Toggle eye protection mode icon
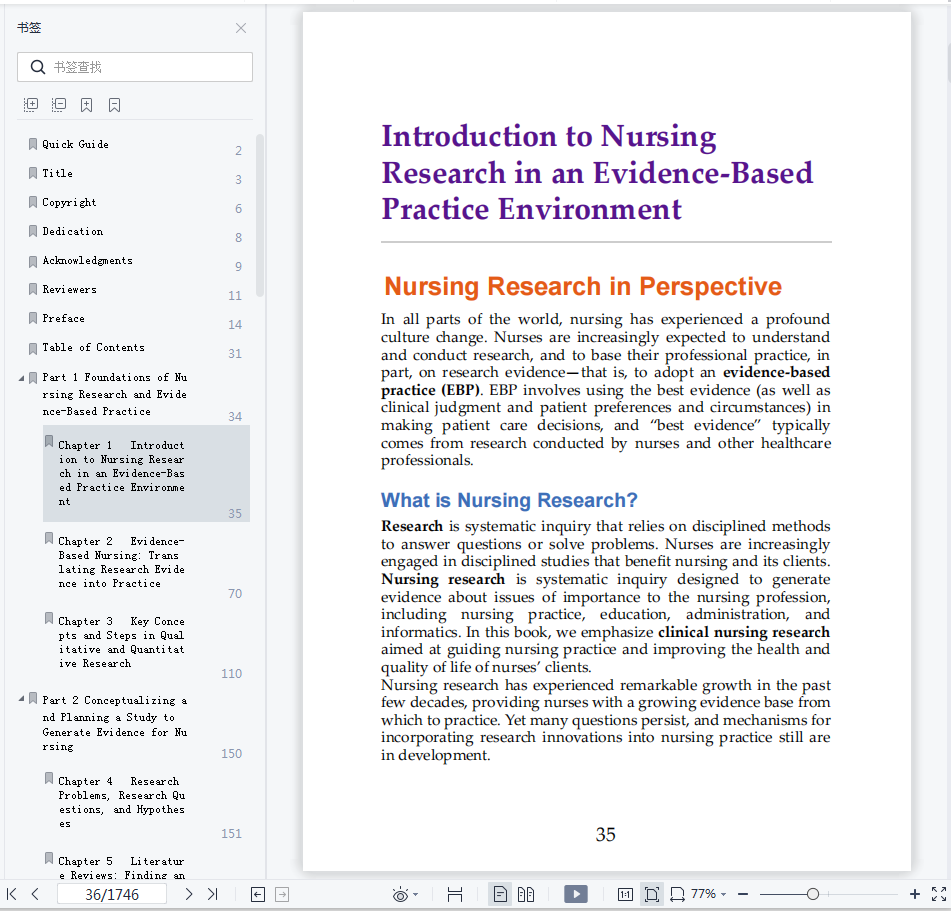 click(x=400, y=895)
